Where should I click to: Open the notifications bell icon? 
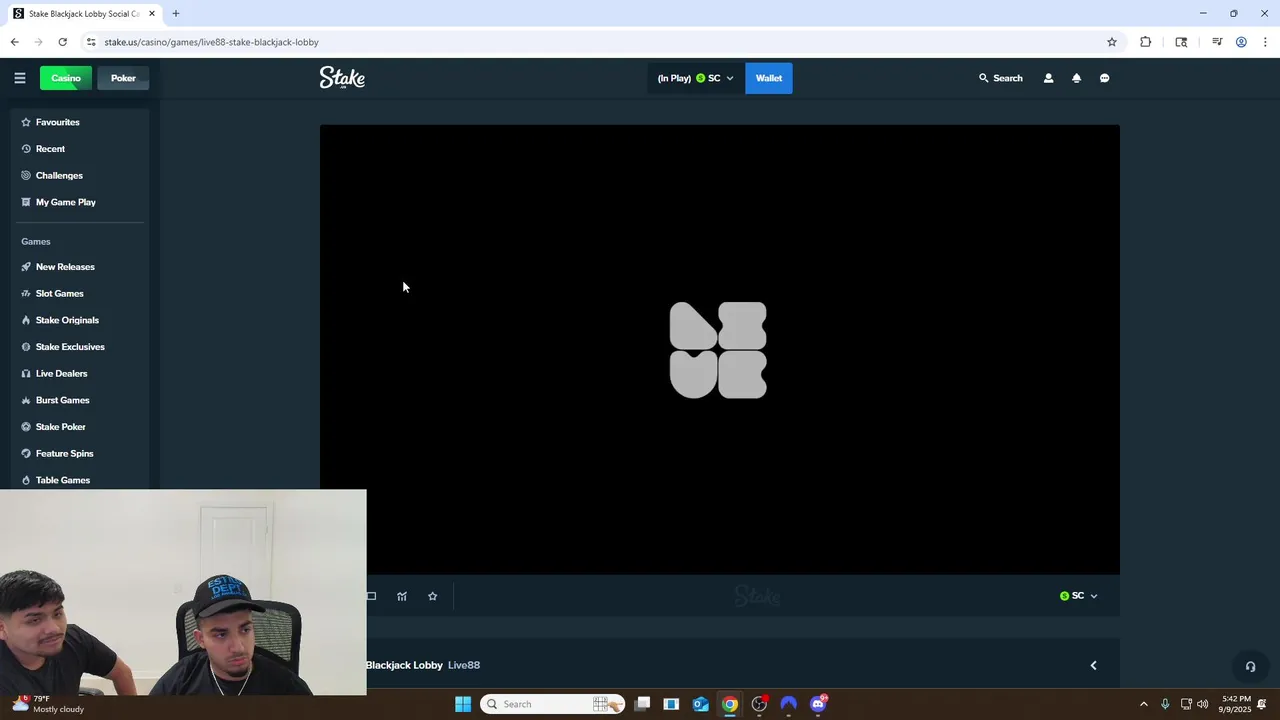[x=1076, y=78]
